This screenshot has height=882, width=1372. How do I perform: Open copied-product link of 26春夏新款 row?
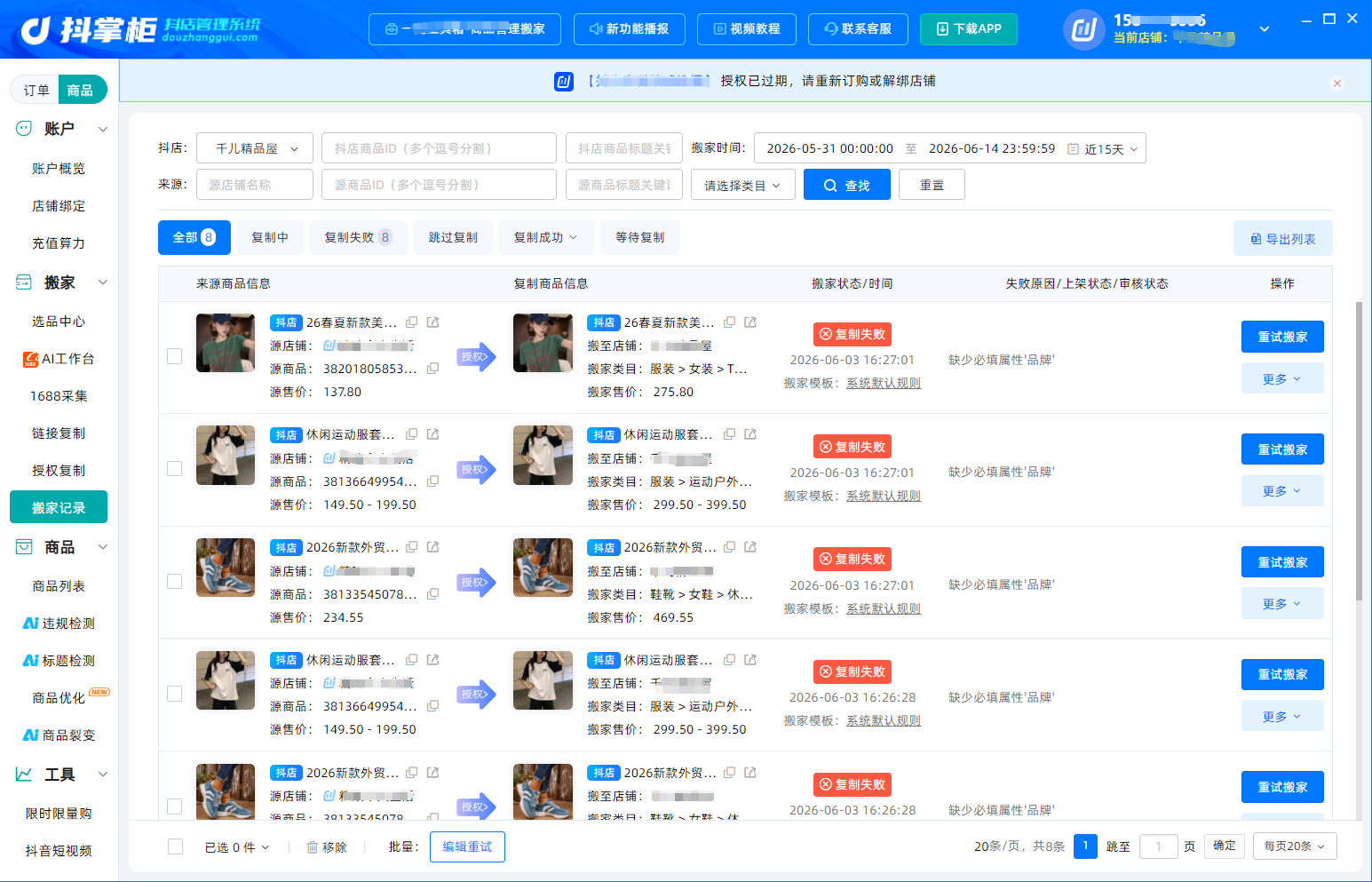point(750,322)
